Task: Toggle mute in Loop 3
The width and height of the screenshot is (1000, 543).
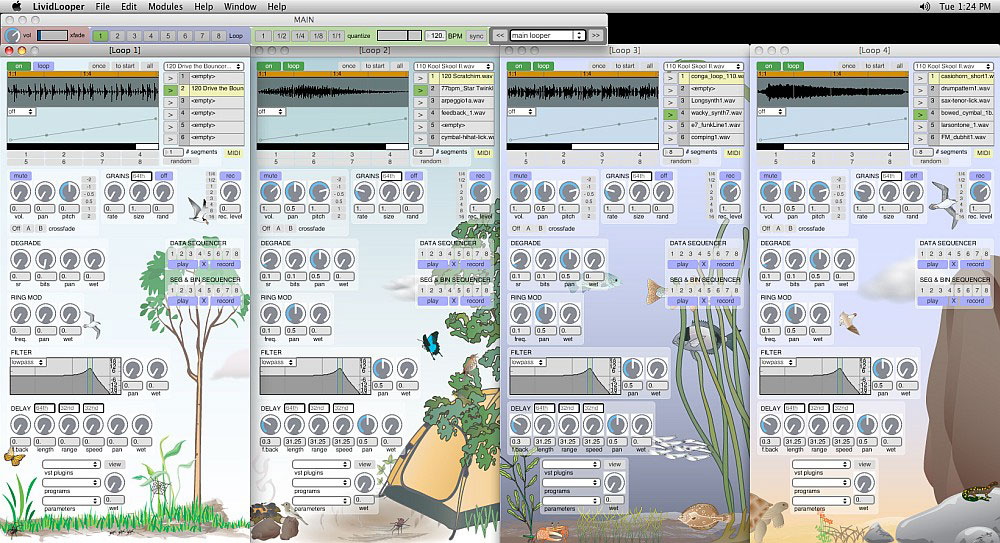Action: (519, 176)
